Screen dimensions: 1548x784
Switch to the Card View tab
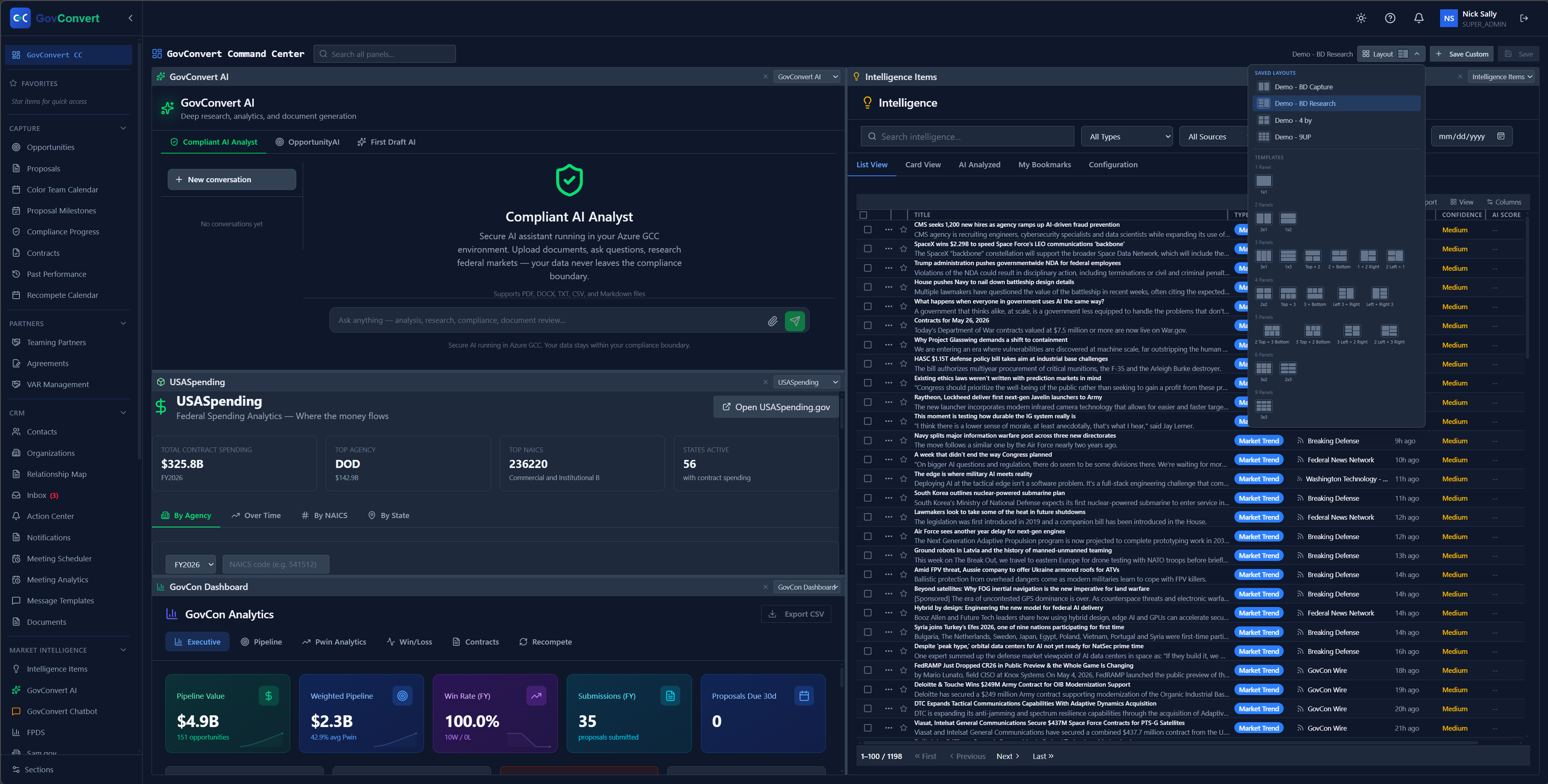point(923,164)
